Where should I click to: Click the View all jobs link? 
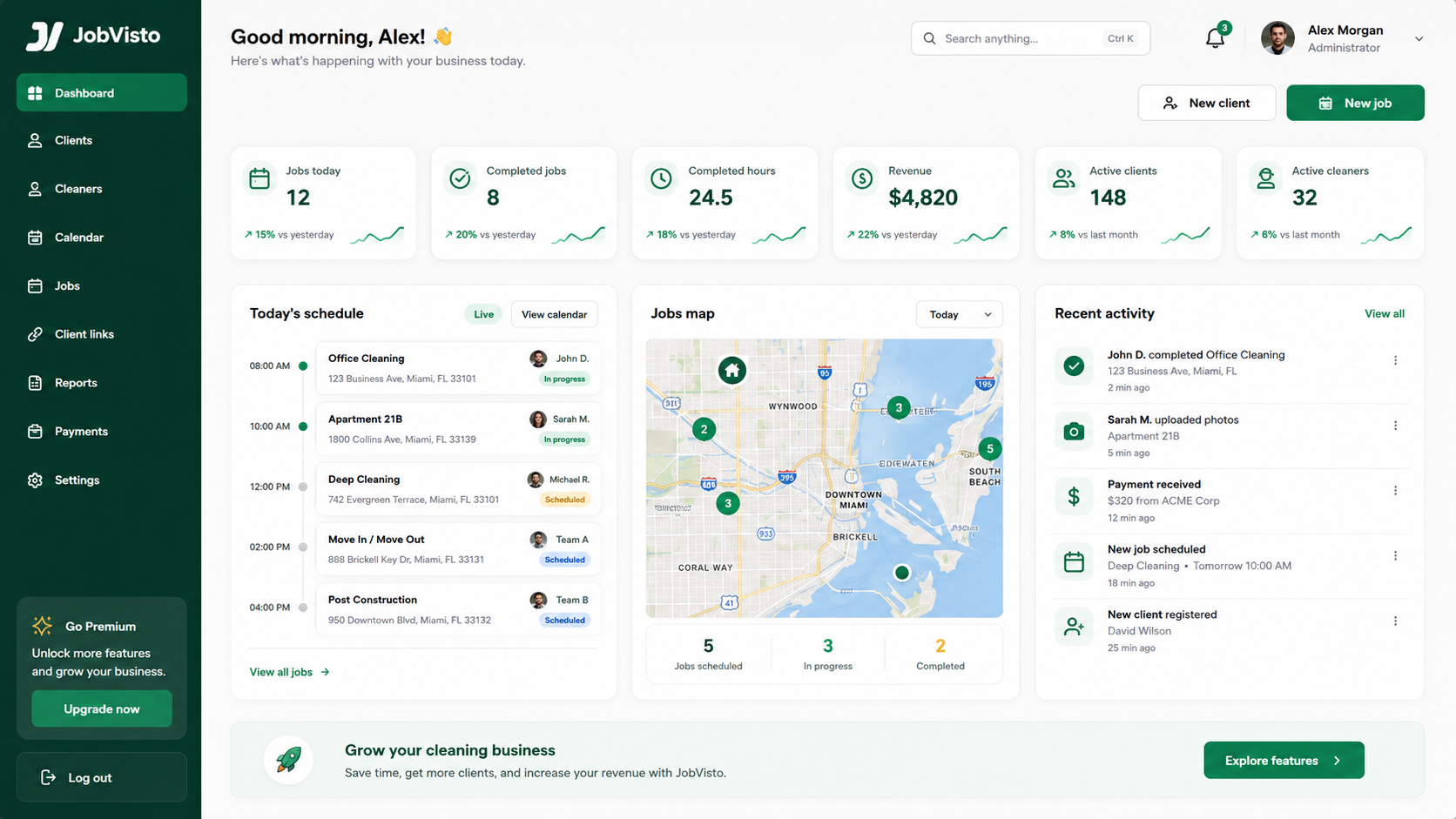(x=289, y=672)
